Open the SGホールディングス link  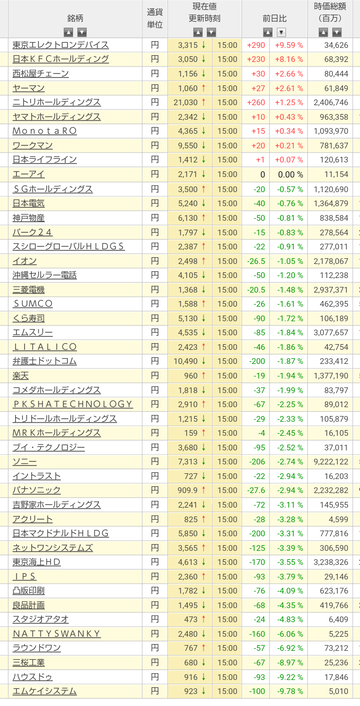(x=52, y=189)
